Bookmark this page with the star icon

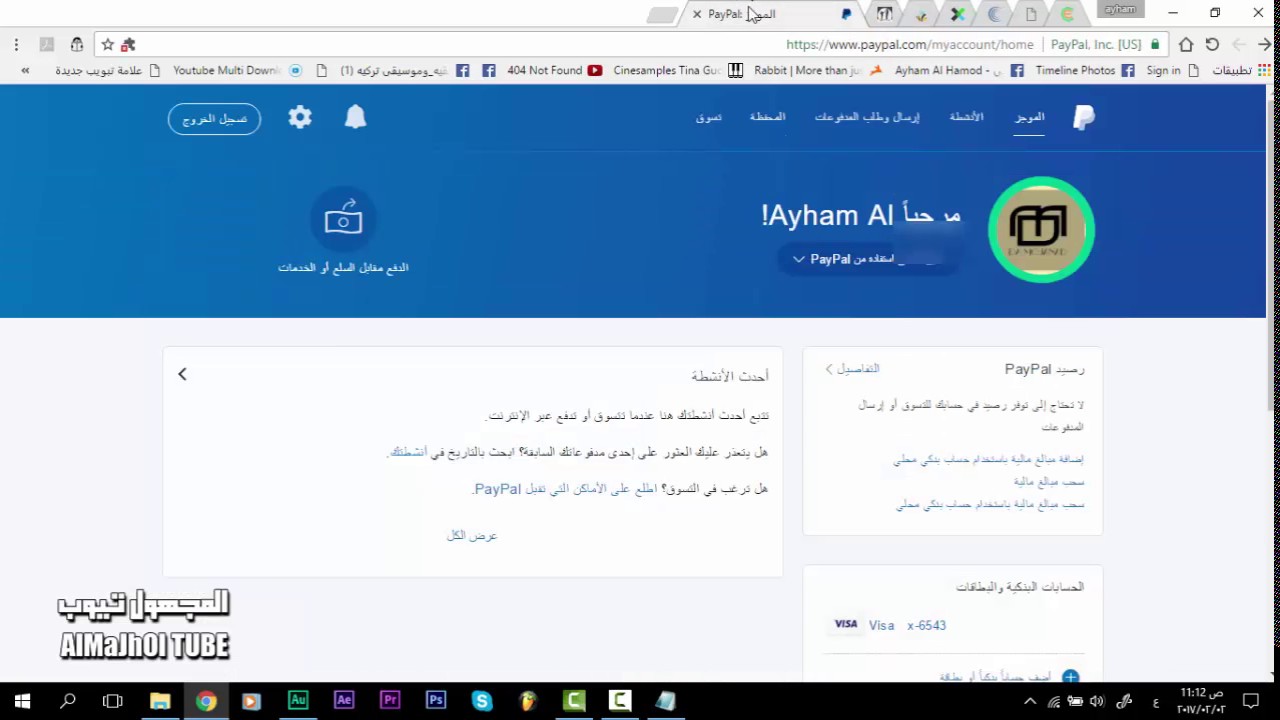pos(108,44)
